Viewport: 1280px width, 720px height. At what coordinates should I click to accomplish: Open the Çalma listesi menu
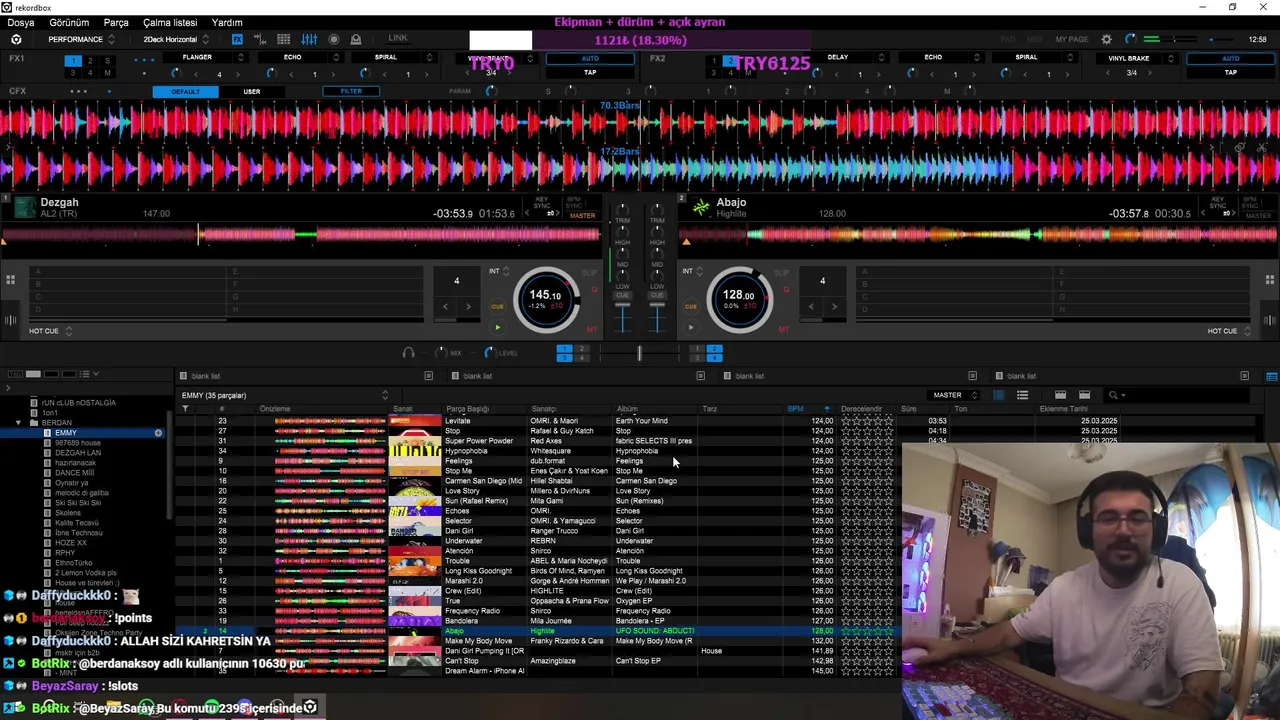170,22
